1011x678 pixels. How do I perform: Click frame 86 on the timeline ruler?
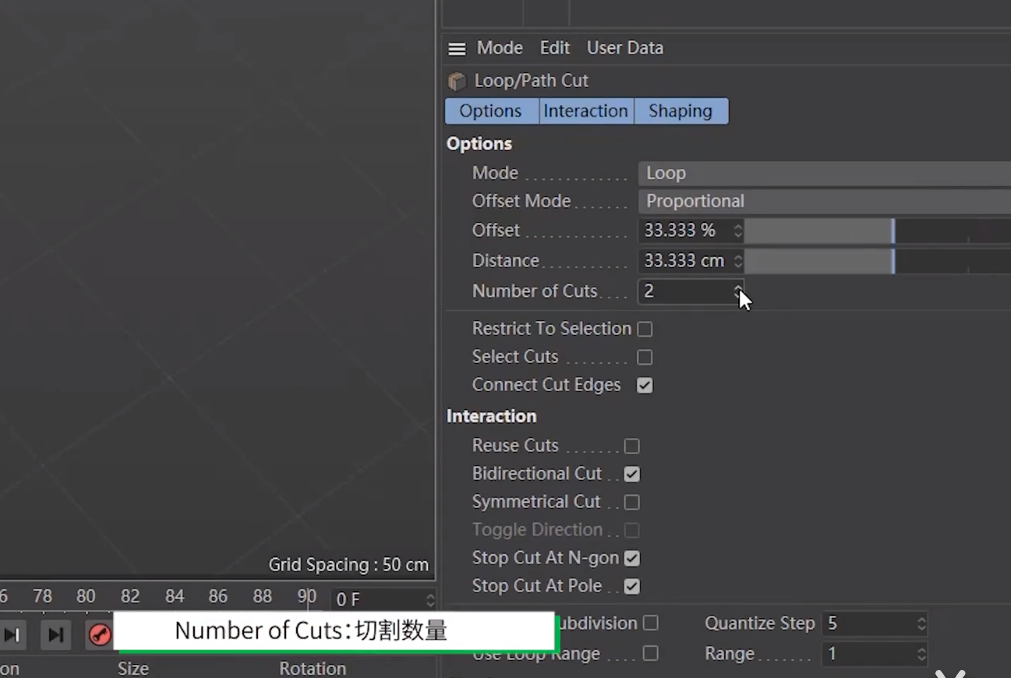[218, 596]
